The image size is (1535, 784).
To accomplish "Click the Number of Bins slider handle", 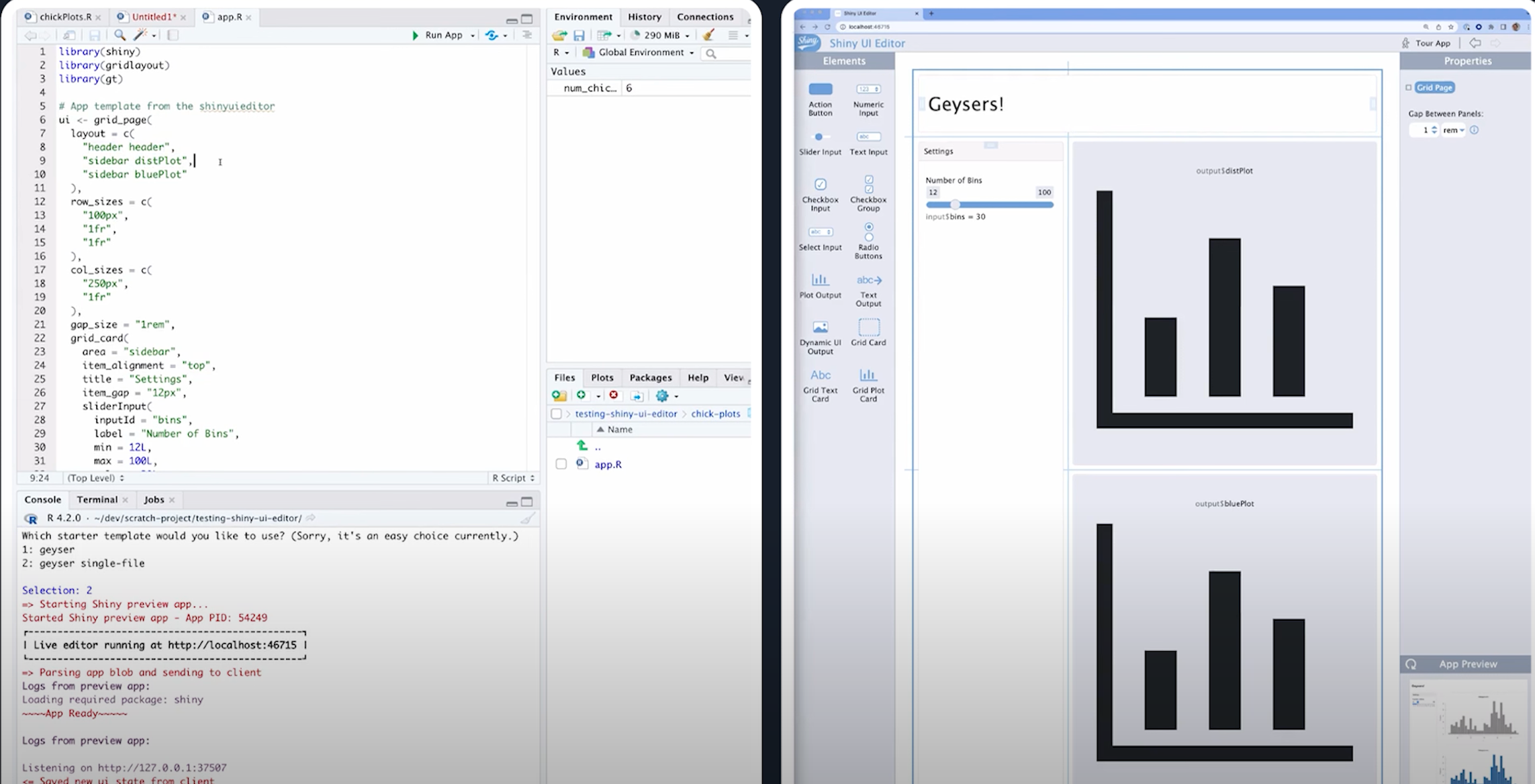I will point(955,205).
